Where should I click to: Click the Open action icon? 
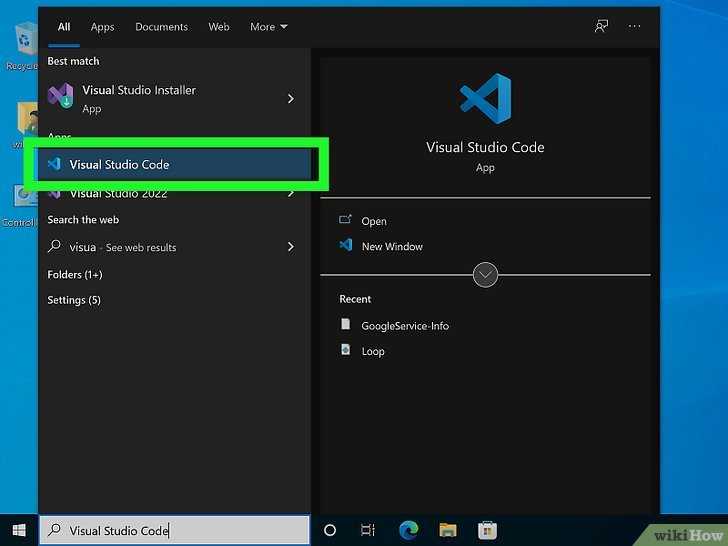point(345,220)
